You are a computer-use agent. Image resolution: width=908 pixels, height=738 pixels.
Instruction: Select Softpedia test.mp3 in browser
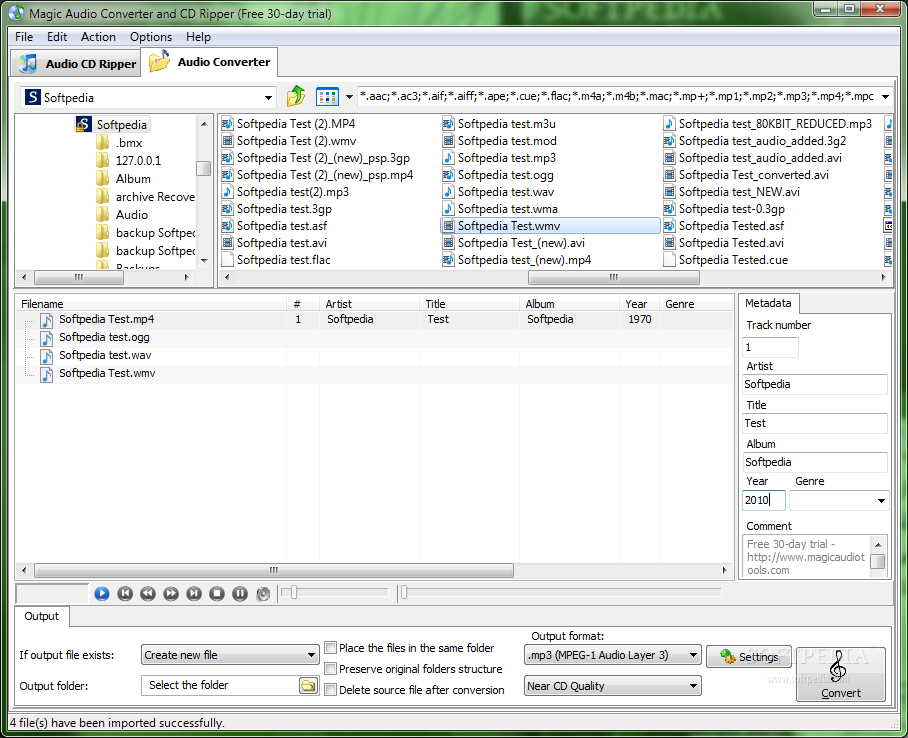[499, 158]
